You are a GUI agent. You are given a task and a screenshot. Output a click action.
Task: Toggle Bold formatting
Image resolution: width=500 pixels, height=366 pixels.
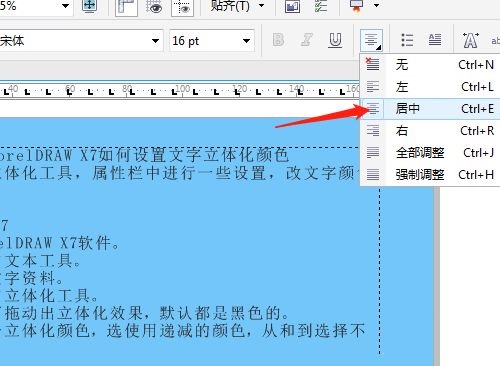coord(278,40)
